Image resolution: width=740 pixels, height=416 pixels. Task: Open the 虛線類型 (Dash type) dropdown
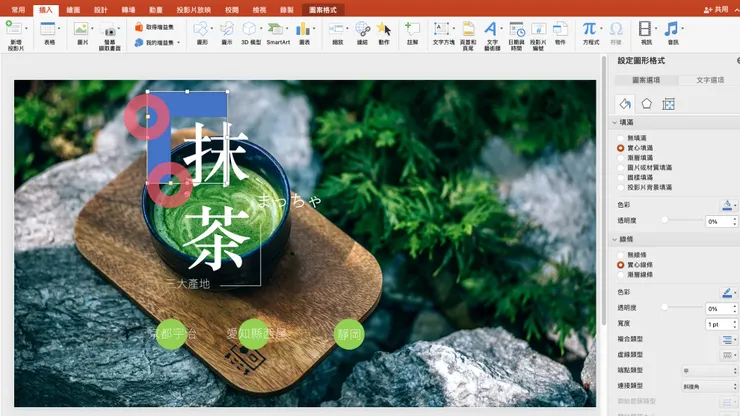[728, 355]
